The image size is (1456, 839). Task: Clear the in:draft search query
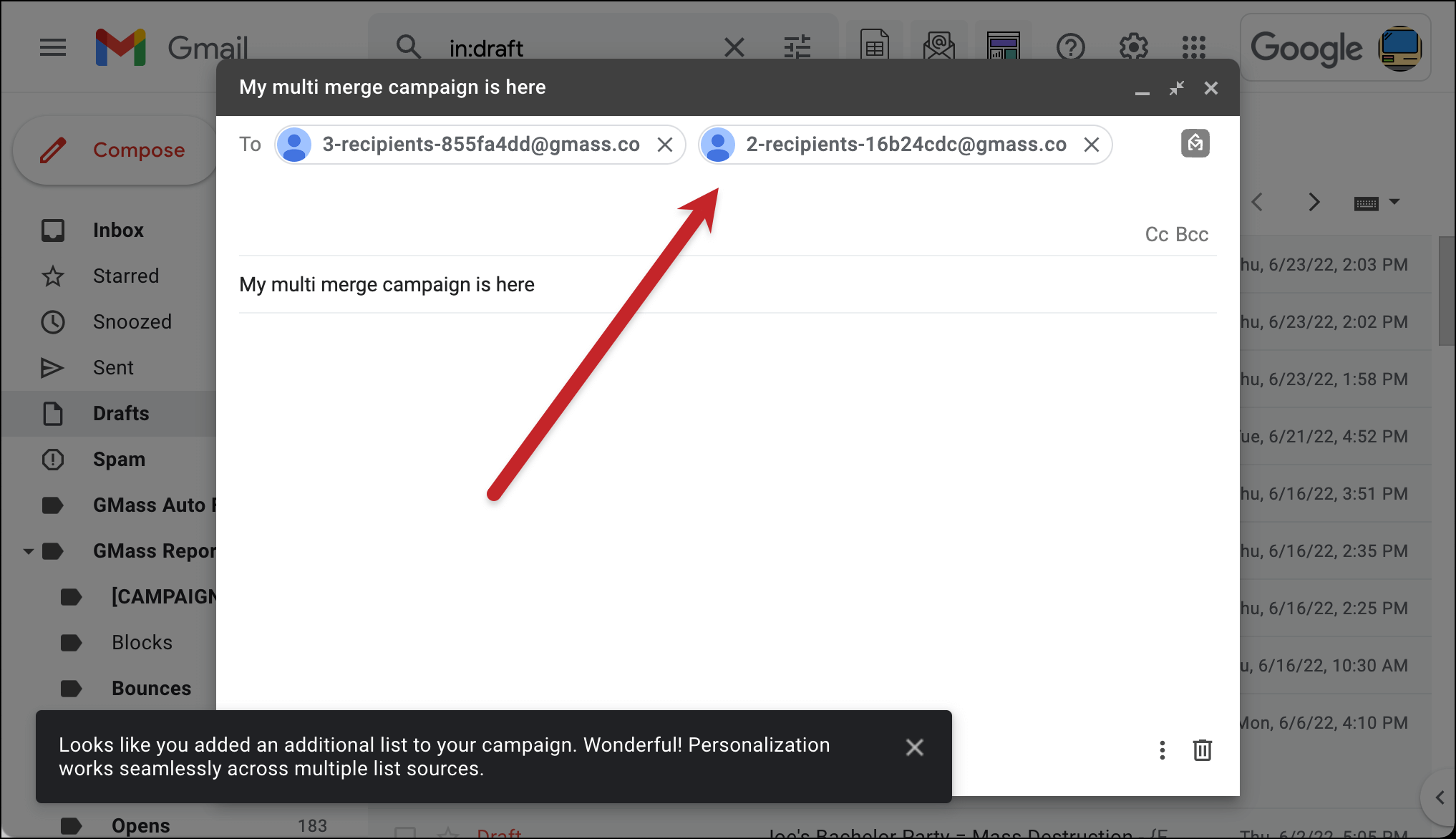point(734,48)
